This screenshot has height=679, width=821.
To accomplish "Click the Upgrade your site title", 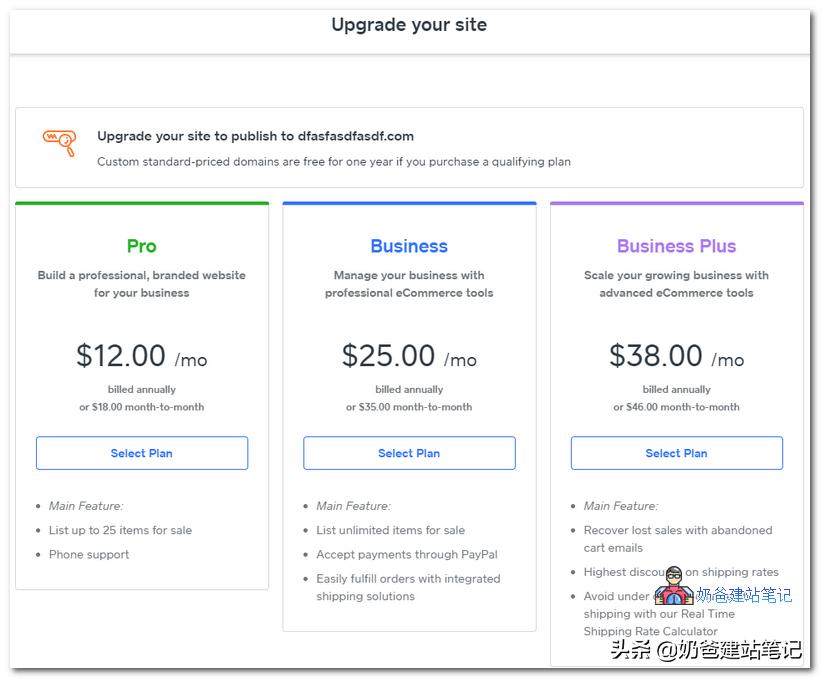I will click(x=409, y=25).
